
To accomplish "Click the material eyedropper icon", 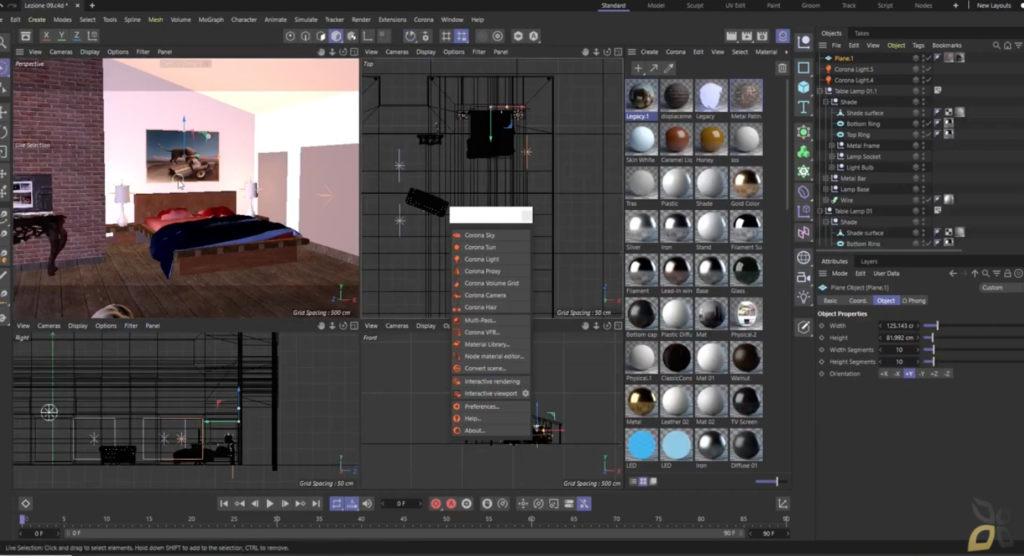I will coord(669,68).
